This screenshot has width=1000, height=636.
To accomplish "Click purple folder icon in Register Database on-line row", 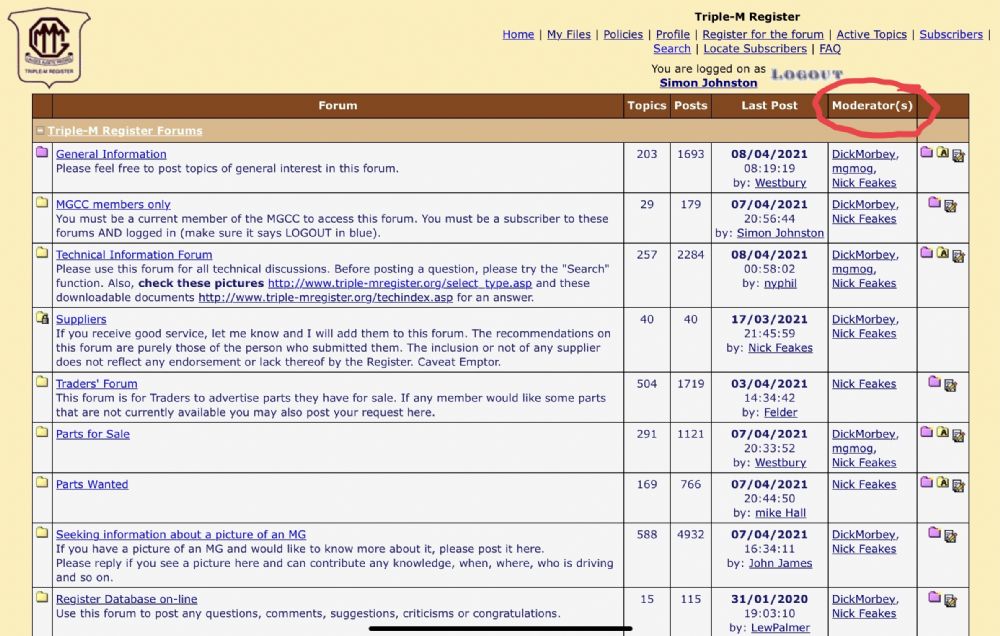I will pyautogui.click(x=934, y=597).
